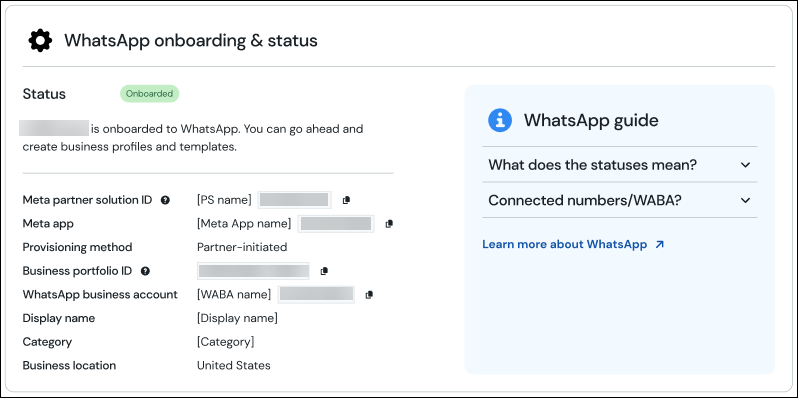Screen dimensions: 798x398
Task: Expand 'What does the statuses mean?' section
Action: click(x=619, y=165)
